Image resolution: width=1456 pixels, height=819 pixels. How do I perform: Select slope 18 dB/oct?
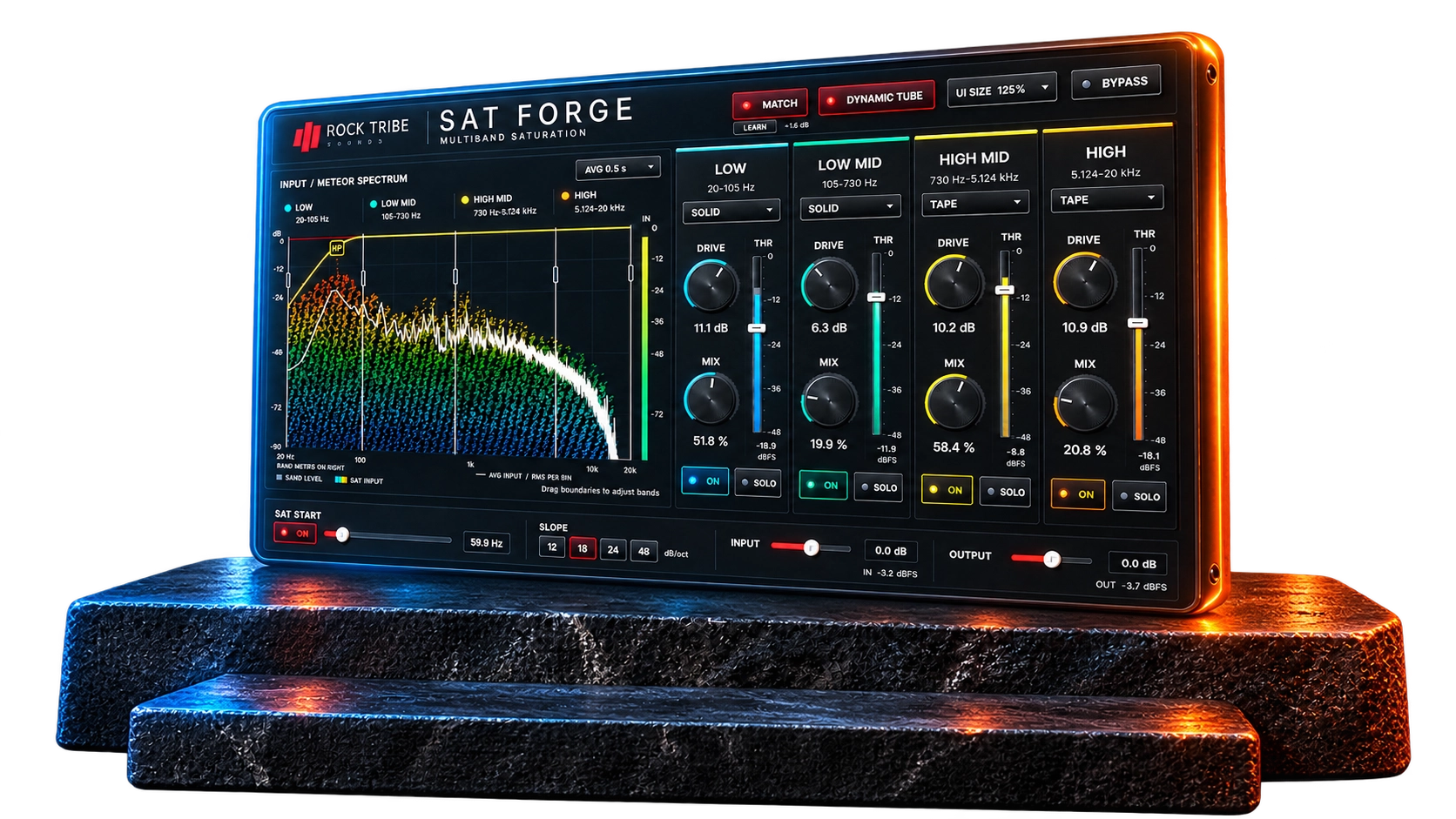click(583, 548)
